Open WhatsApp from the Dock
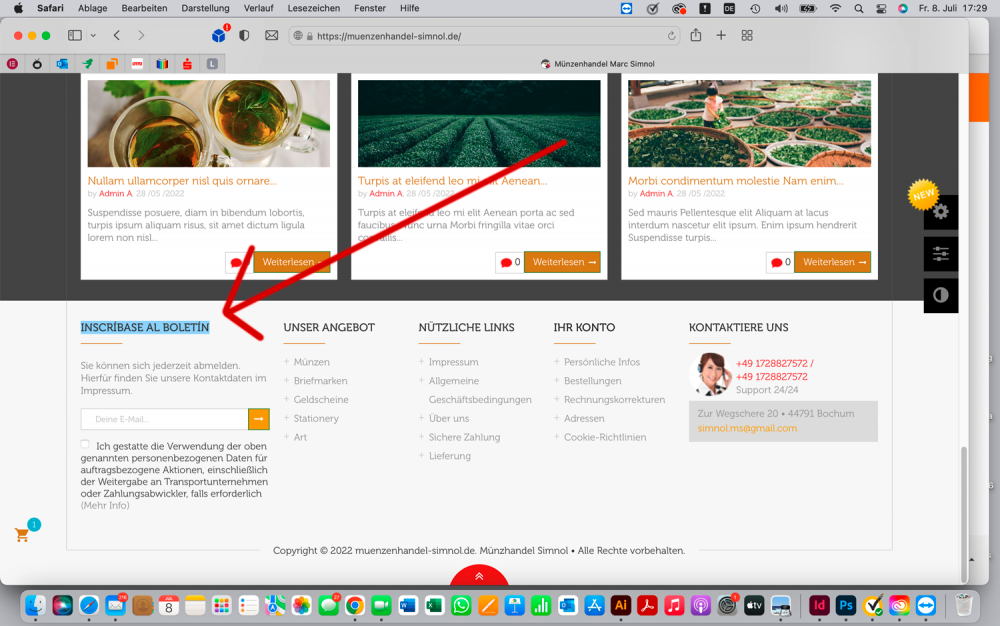Viewport: 1000px width, 626px height. tap(461, 605)
